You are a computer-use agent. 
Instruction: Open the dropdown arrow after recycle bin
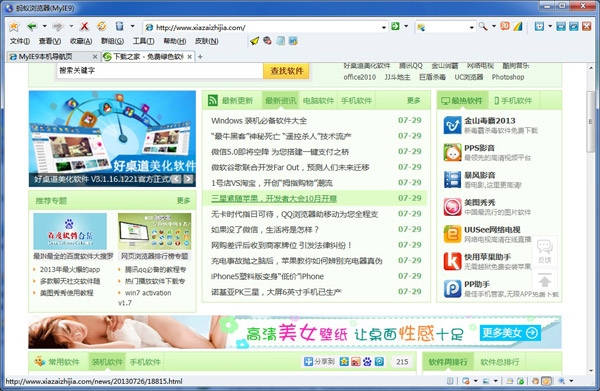[x=132, y=26]
